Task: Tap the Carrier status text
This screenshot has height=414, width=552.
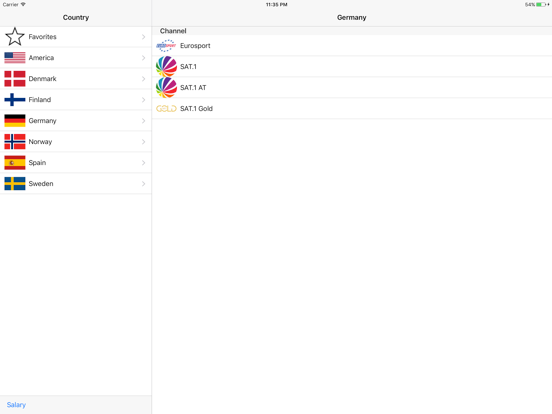Action: tap(11, 5)
